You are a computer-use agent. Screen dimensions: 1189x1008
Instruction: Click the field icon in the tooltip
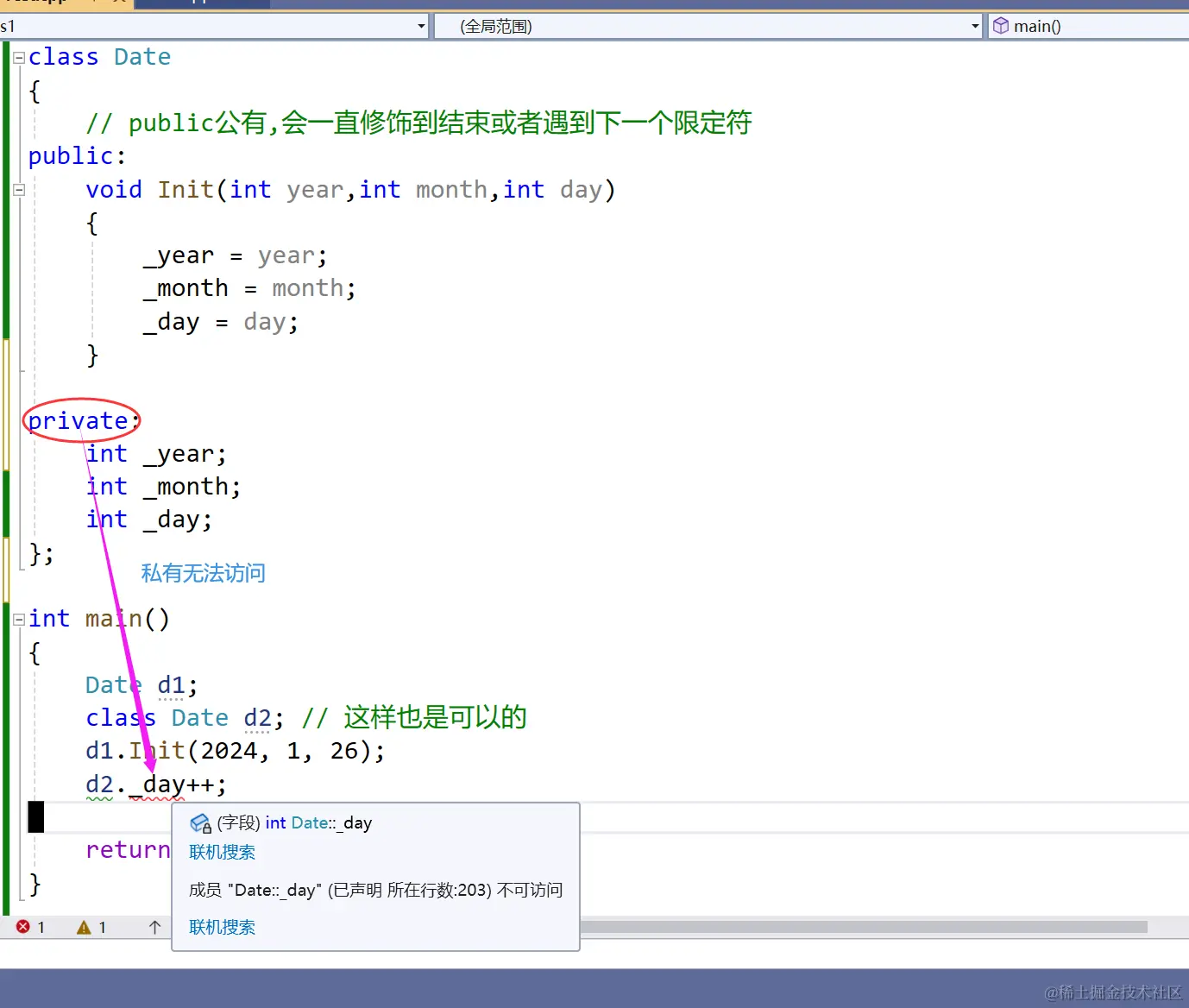[x=200, y=823]
